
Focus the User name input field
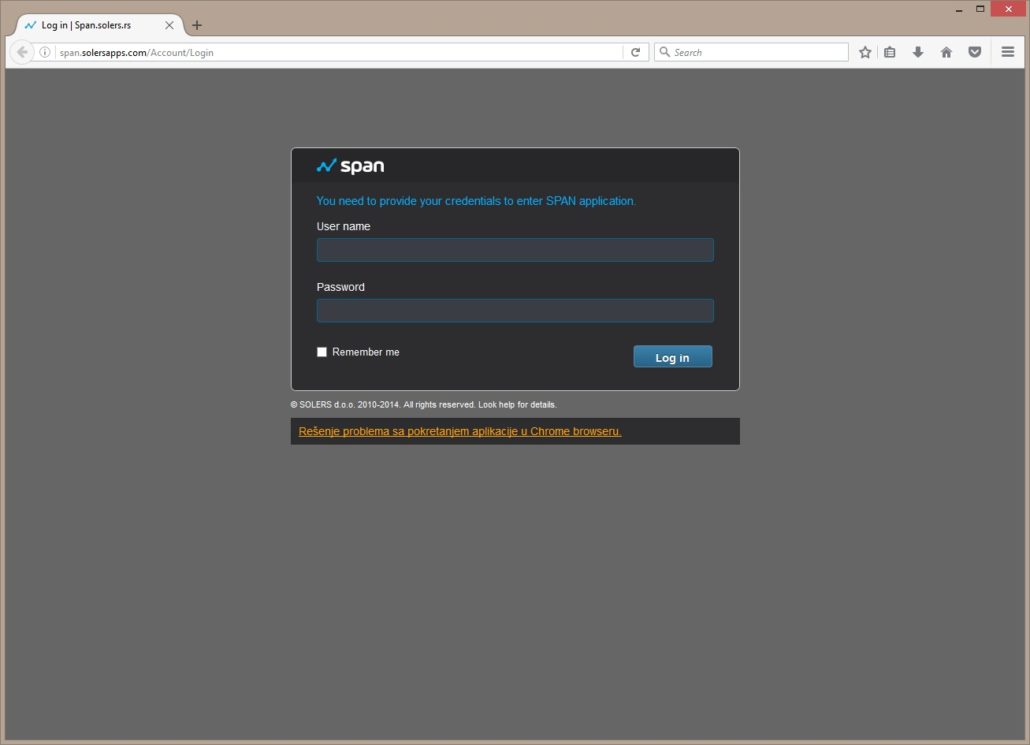click(x=515, y=250)
